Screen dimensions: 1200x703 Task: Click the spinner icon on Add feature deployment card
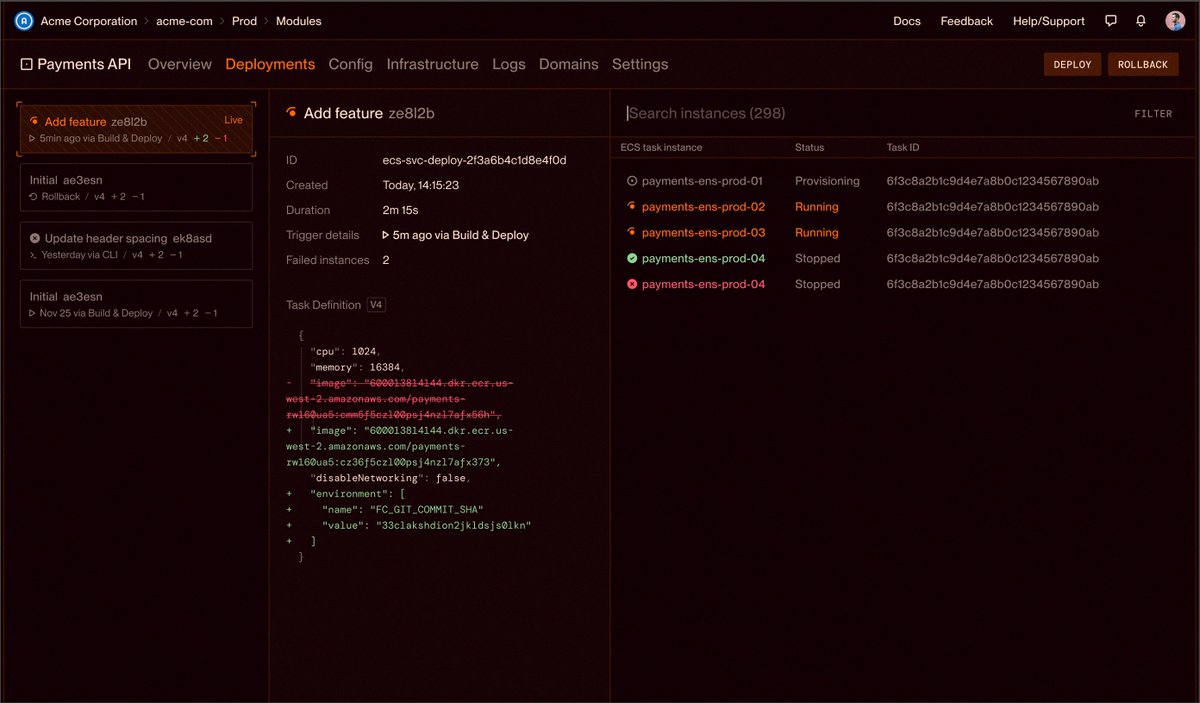pos(35,121)
